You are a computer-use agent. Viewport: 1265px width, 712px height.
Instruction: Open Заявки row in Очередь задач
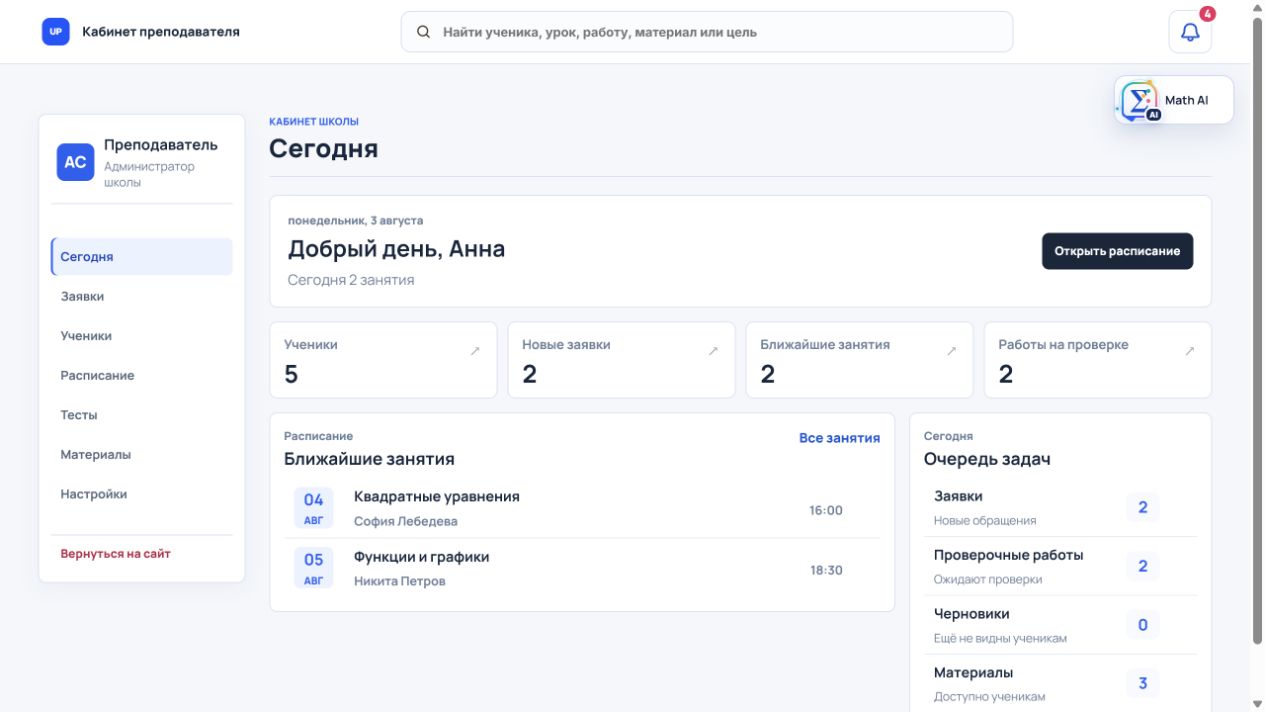click(1060, 508)
